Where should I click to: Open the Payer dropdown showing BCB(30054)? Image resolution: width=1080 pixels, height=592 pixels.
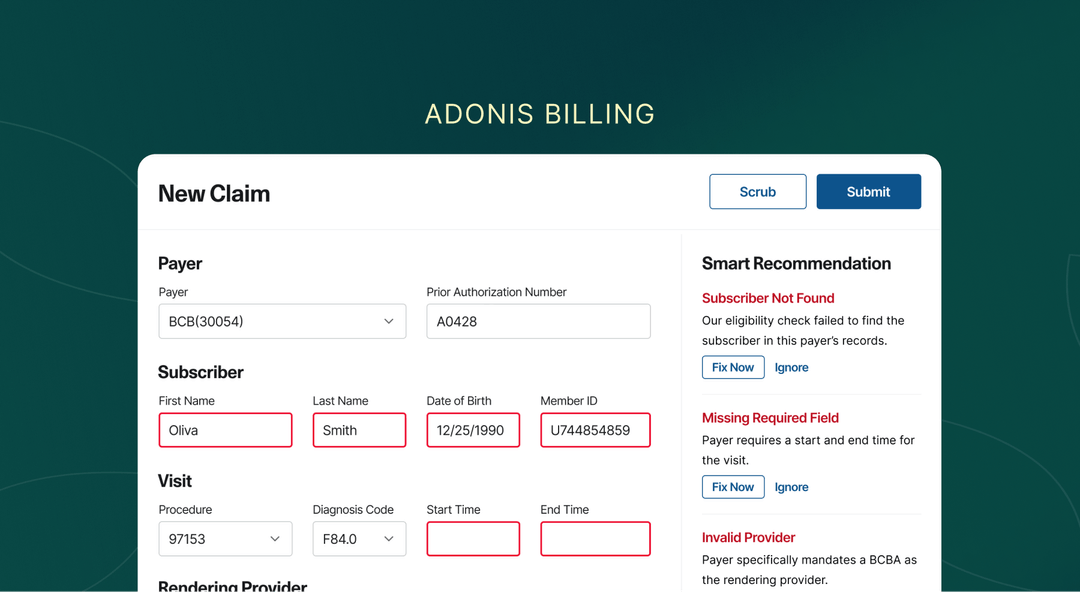coord(282,321)
